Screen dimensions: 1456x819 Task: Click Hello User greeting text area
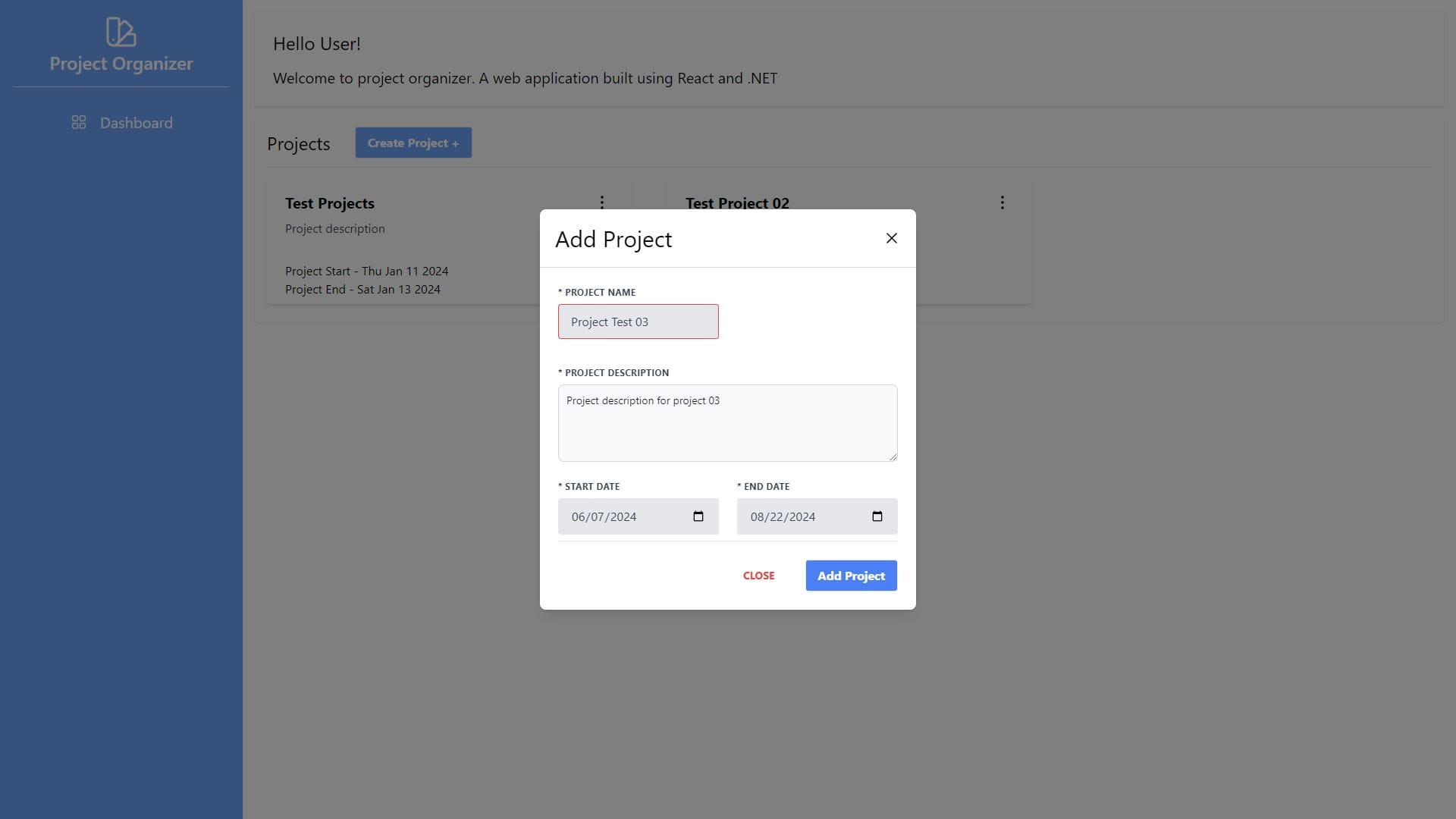click(317, 43)
